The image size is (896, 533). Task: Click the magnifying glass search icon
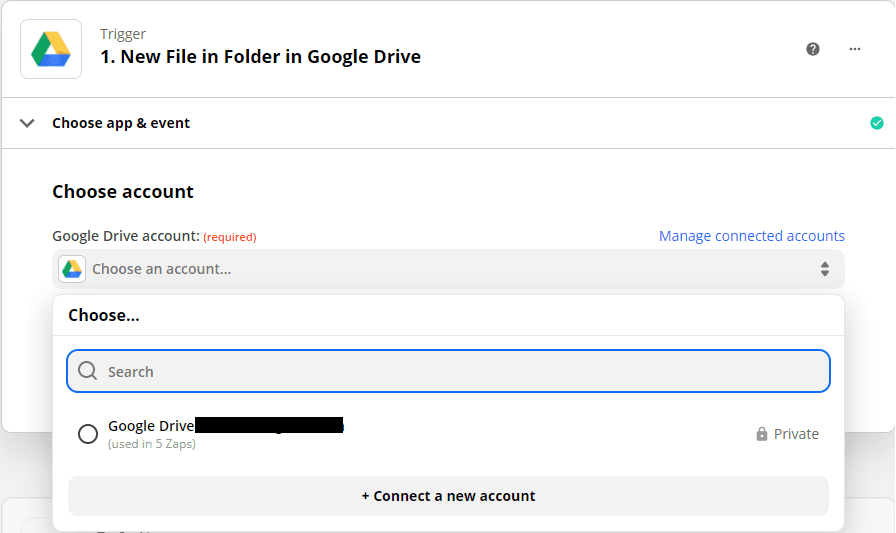pos(88,371)
